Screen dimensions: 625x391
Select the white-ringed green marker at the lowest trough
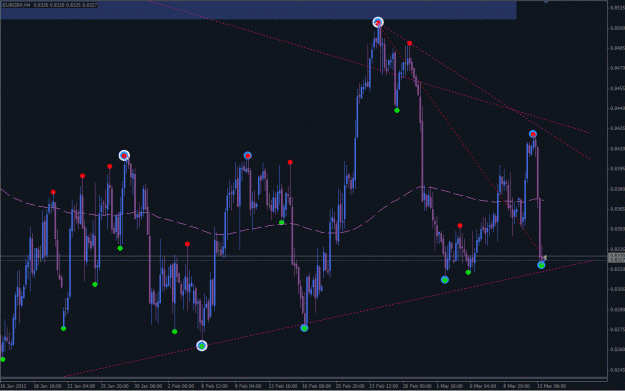pos(202,346)
